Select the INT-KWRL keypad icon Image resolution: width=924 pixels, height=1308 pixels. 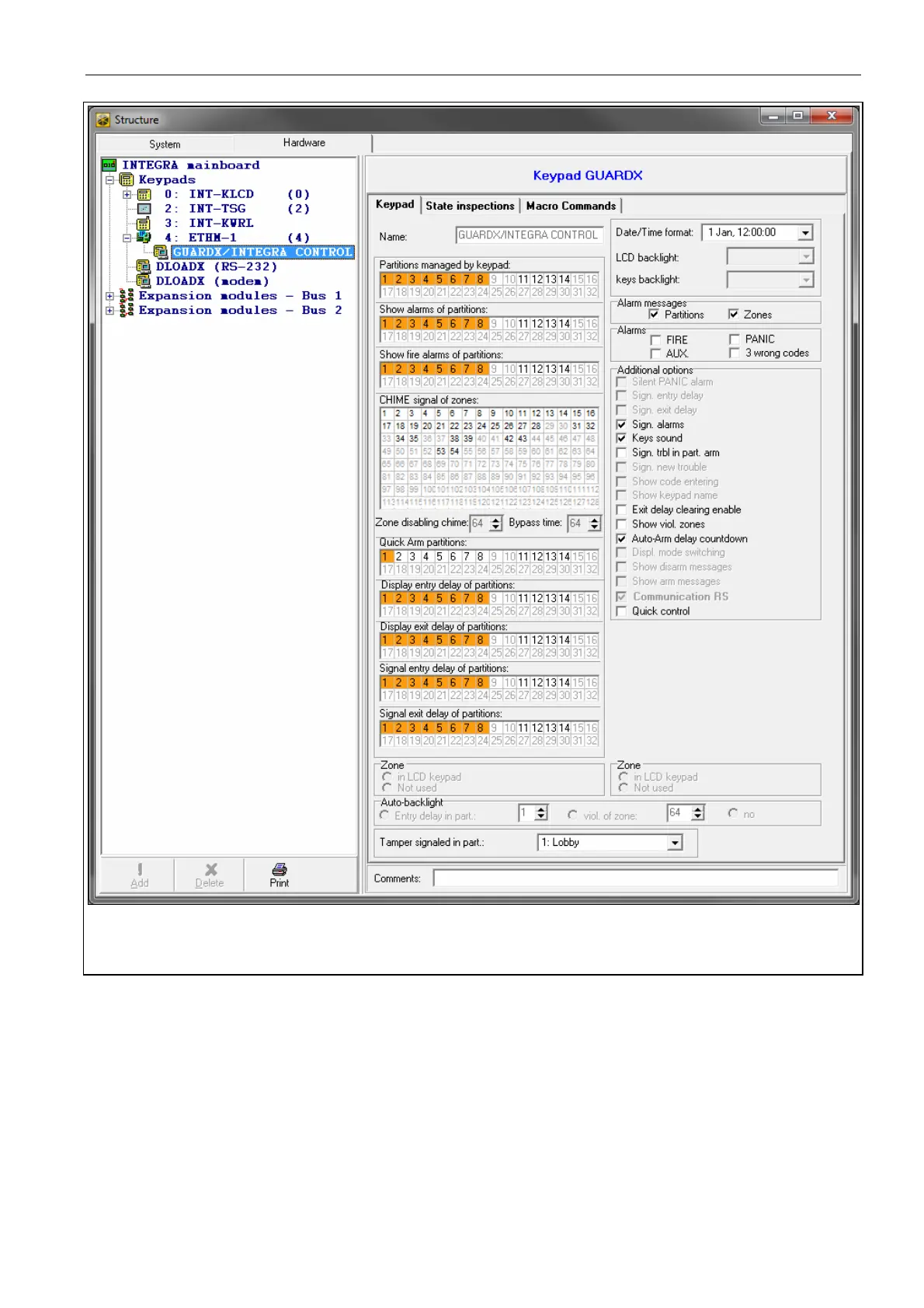(x=144, y=223)
